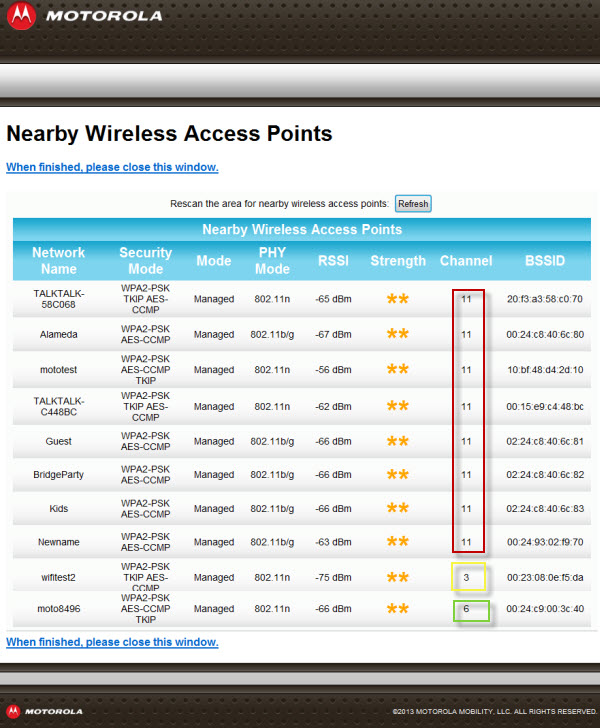Click the strength stars for Newname
Screen dimensions: 600x728
pos(397,543)
